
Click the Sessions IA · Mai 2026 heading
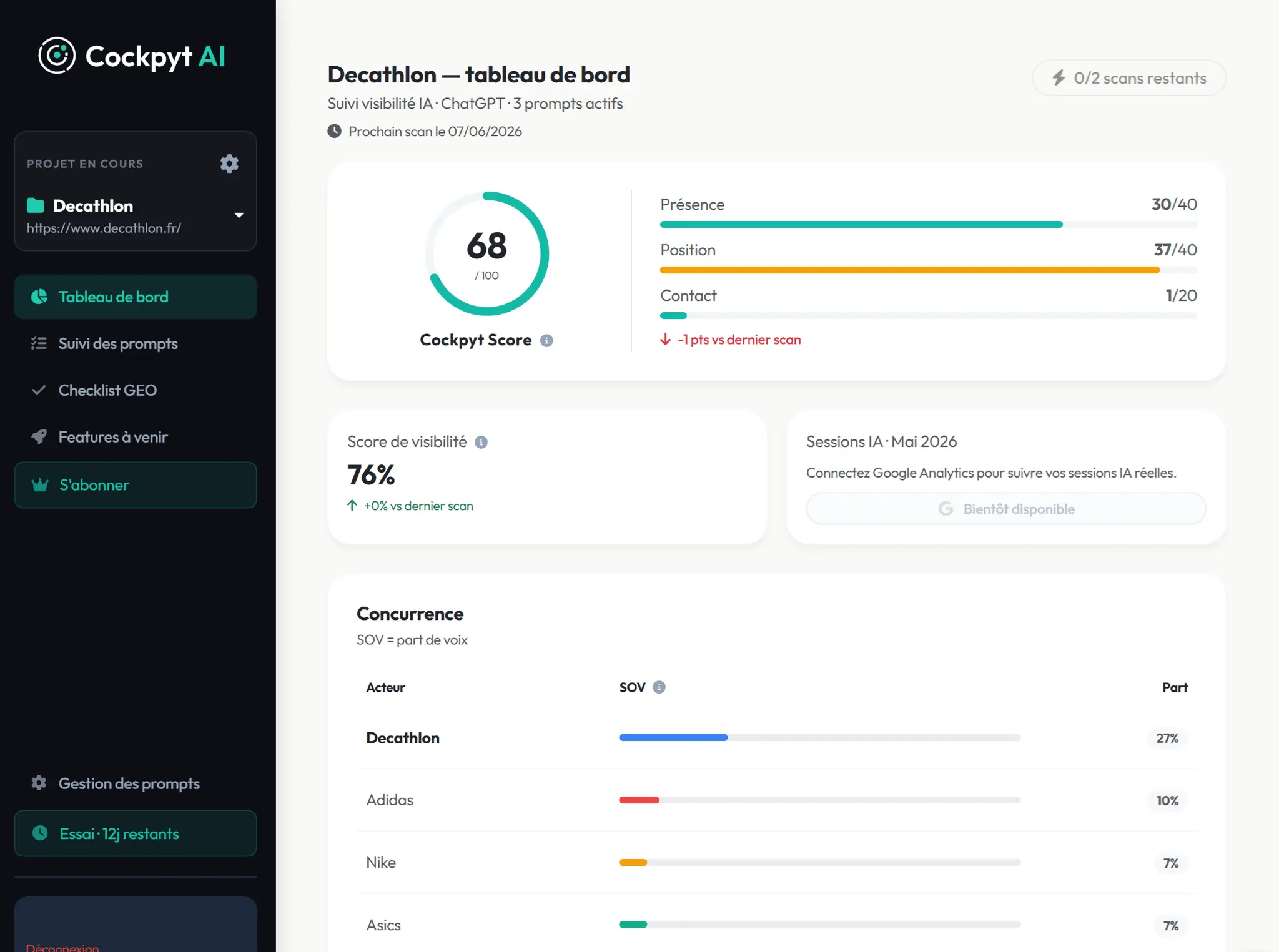tap(881, 442)
